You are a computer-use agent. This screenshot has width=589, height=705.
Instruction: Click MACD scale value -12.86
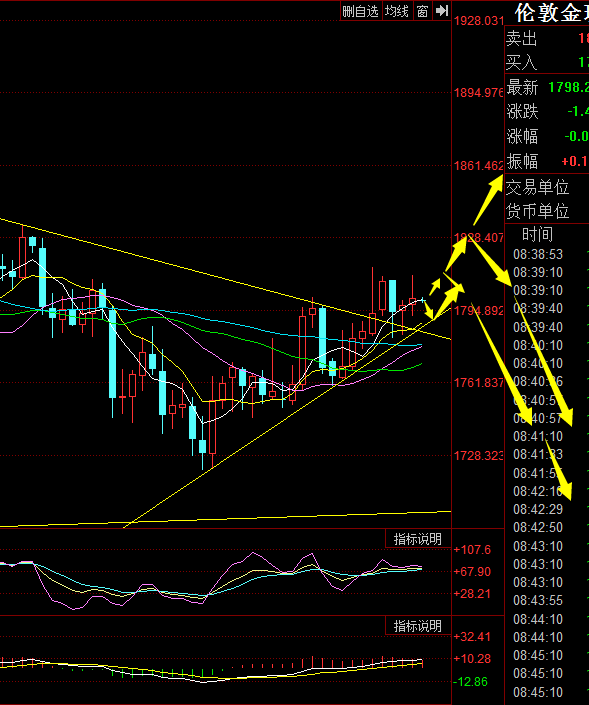(471, 682)
